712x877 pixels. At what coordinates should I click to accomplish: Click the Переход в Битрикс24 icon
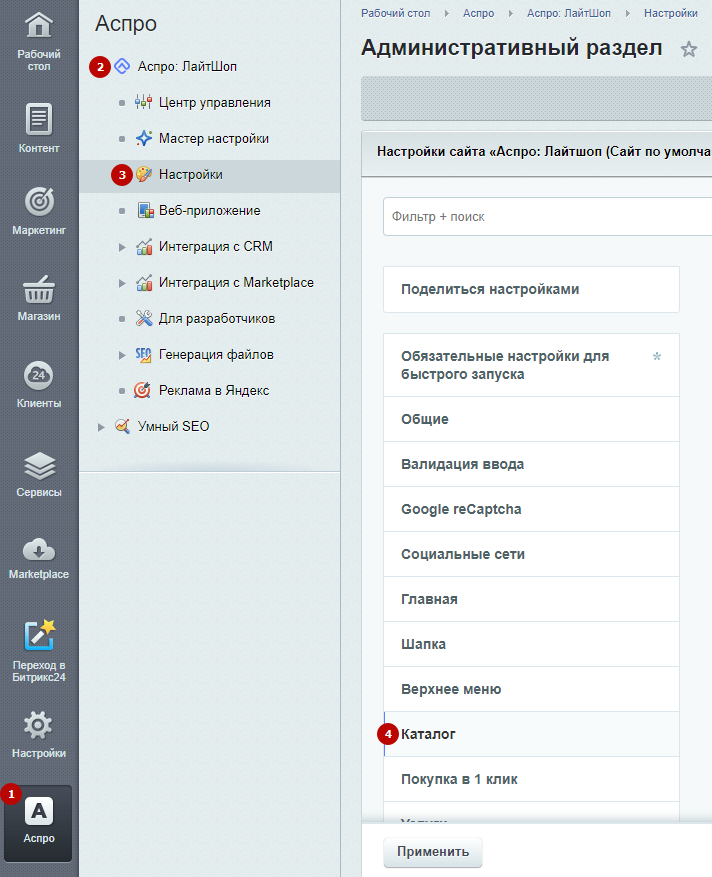39,635
